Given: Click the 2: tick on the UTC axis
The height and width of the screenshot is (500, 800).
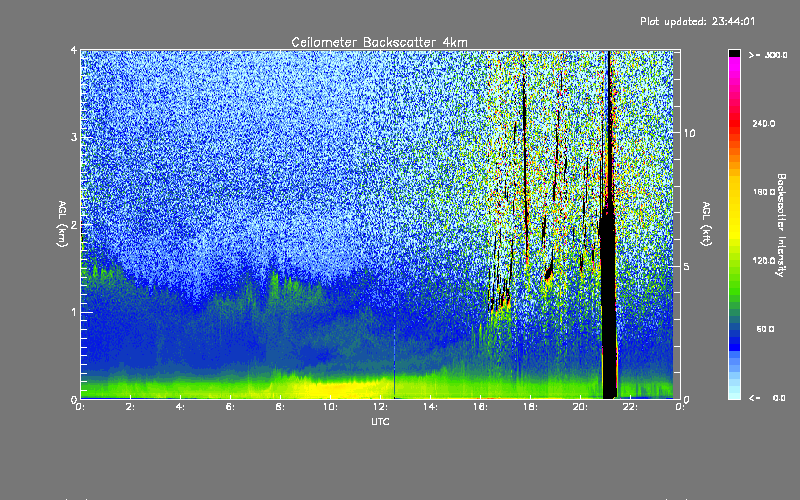Looking at the screenshot, I should [131, 407].
